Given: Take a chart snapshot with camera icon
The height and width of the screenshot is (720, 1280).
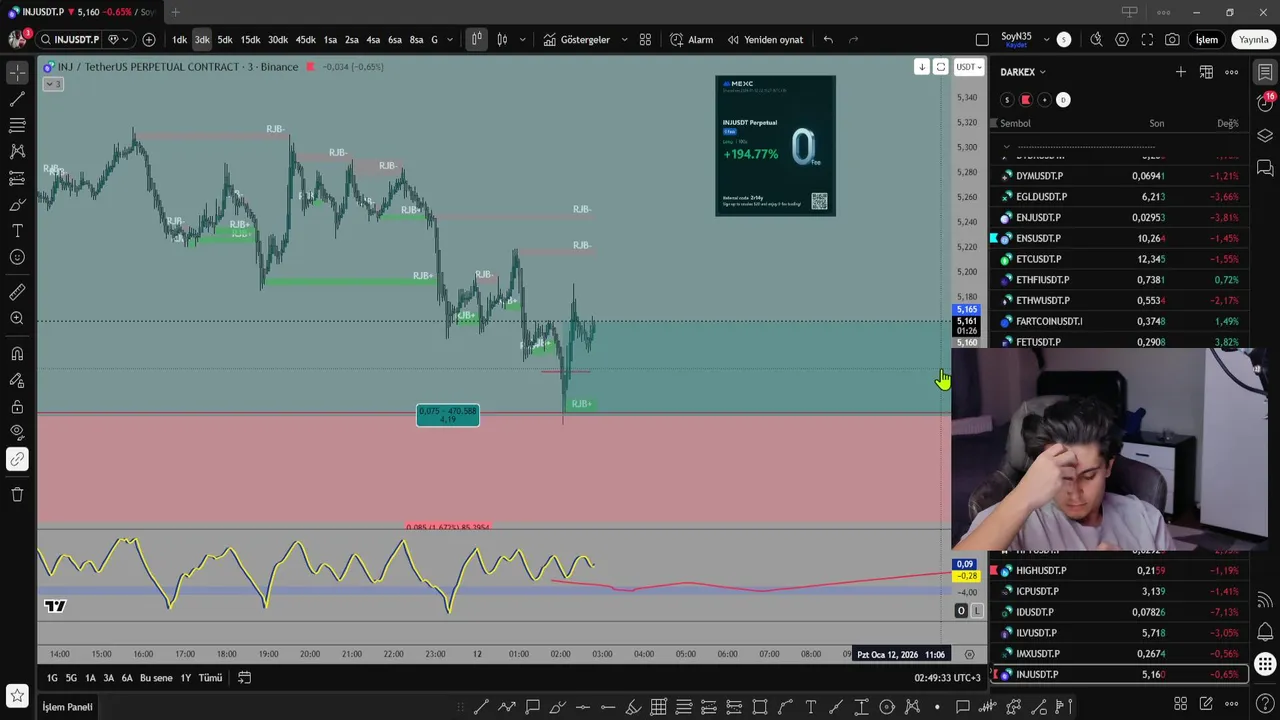Looking at the screenshot, I should (x=1172, y=40).
